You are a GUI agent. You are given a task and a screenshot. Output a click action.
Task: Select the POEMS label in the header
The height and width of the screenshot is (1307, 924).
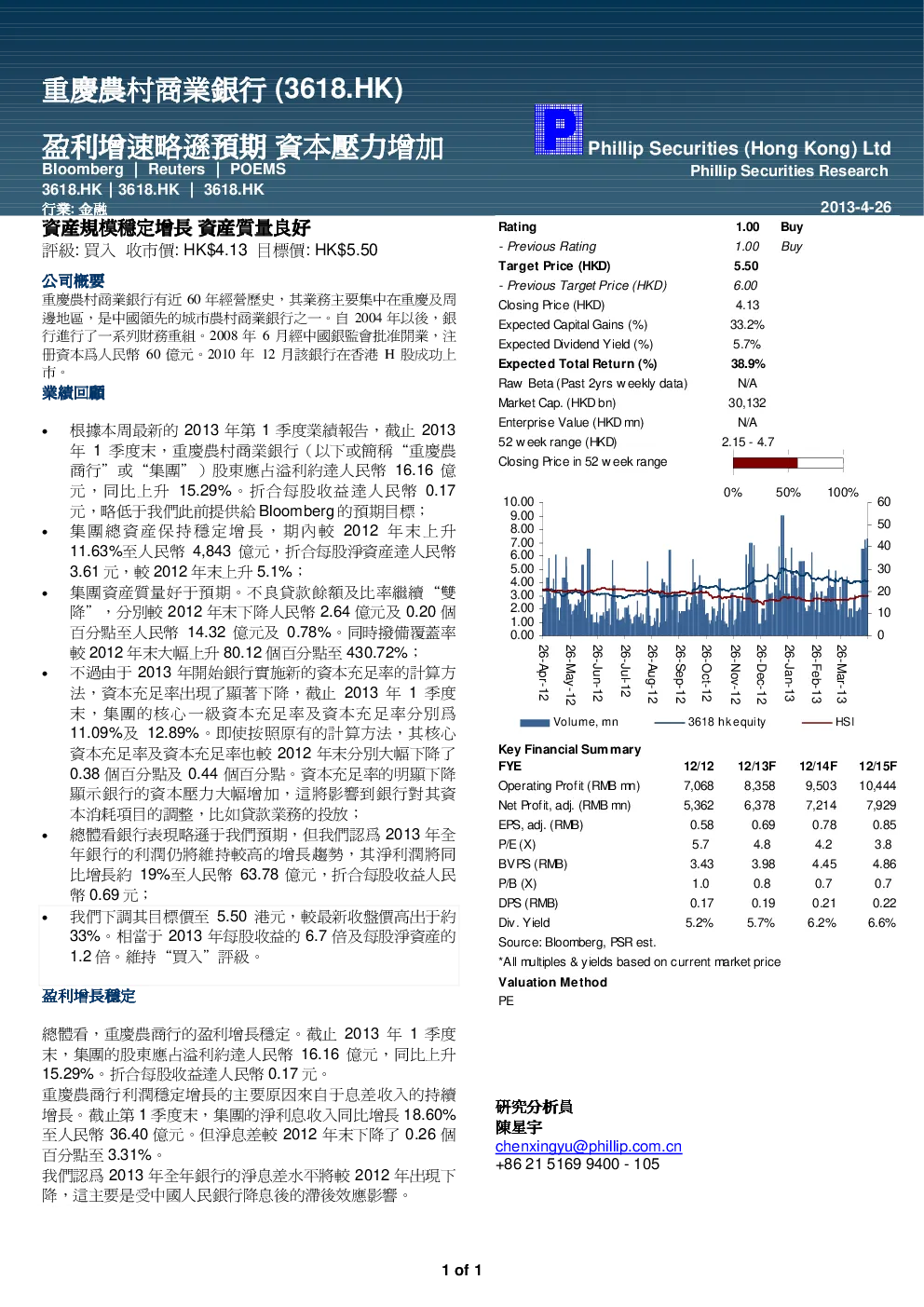coord(258,170)
